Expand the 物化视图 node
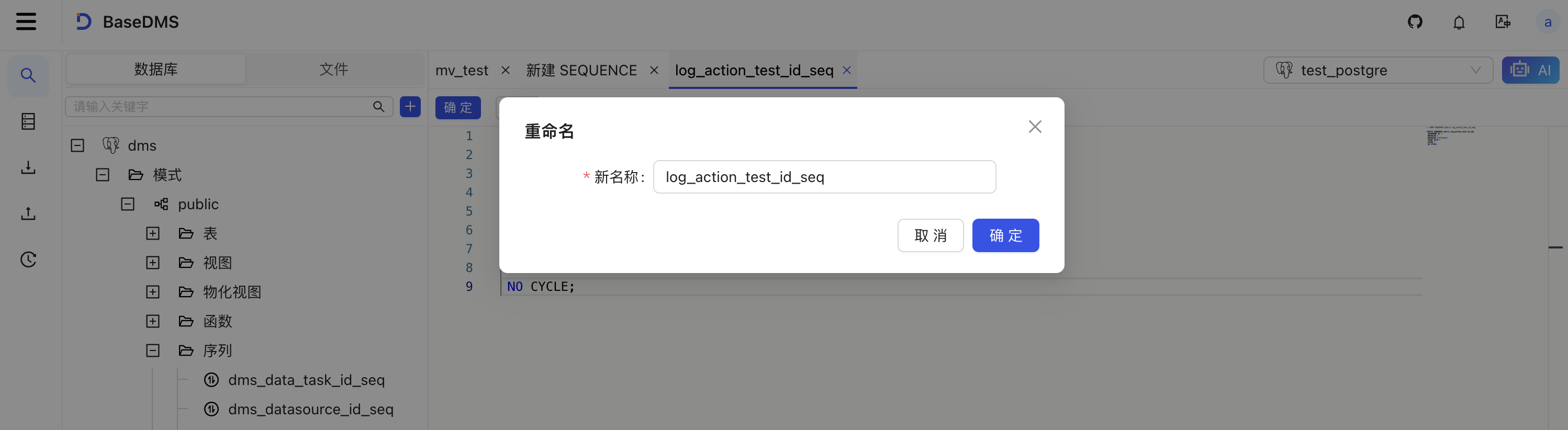The height and width of the screenshot is (430, 1568). pyautogui.click(x=153, y=292)
